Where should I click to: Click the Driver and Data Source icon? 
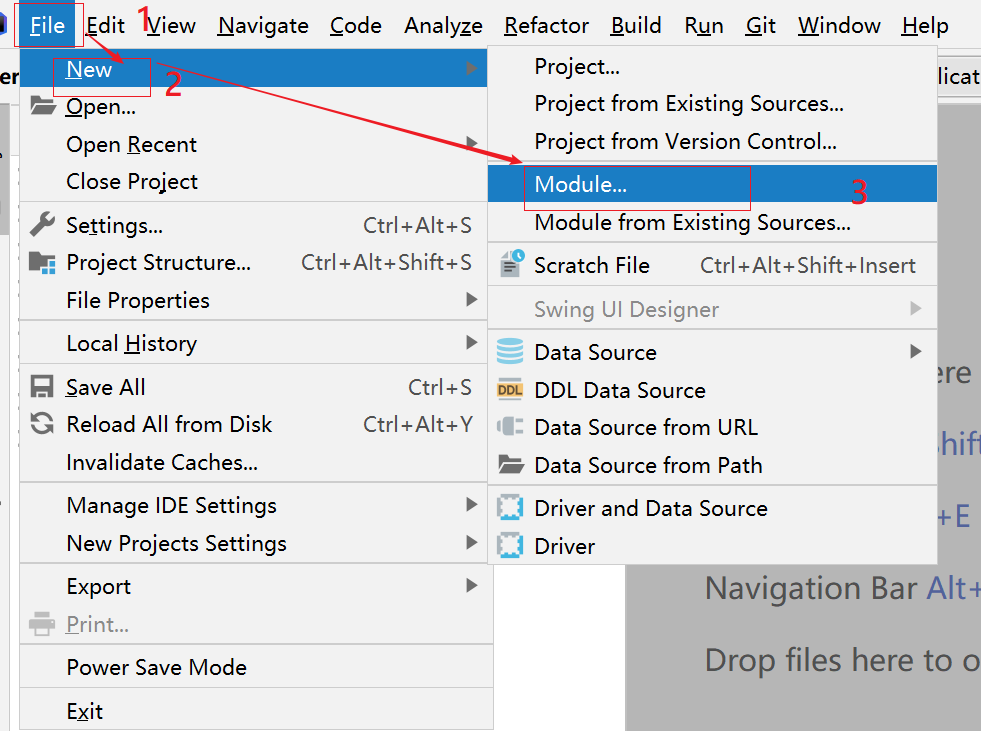pyautogui.click(x=510, y=508)
